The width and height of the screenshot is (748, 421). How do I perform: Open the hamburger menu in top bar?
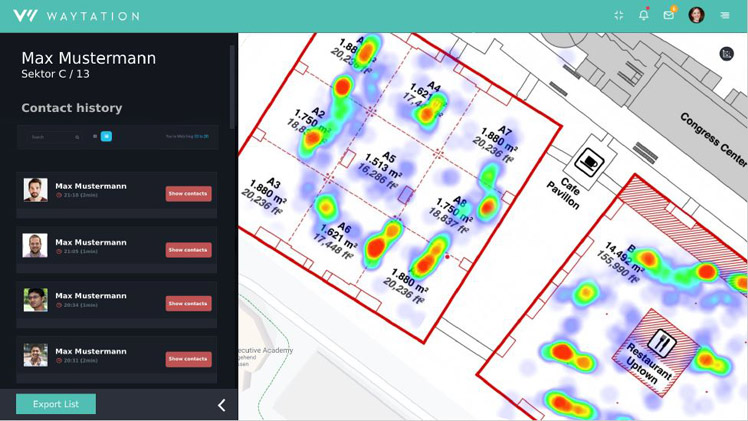tap(725, 15)
